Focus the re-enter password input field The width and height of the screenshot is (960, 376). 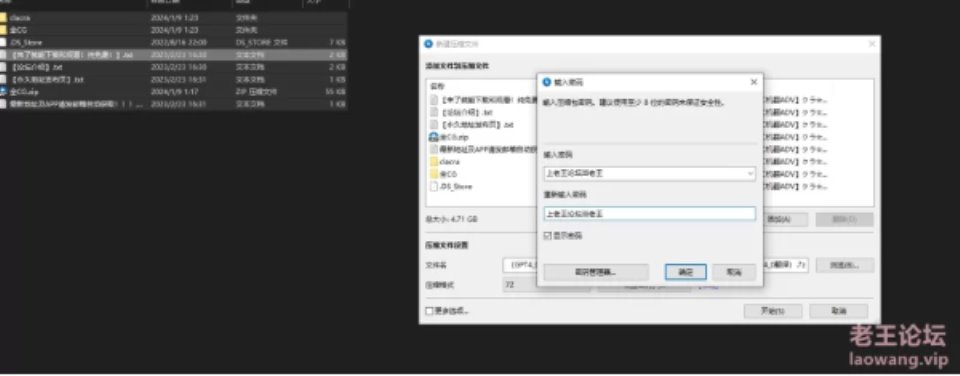(x=649, y=214)
